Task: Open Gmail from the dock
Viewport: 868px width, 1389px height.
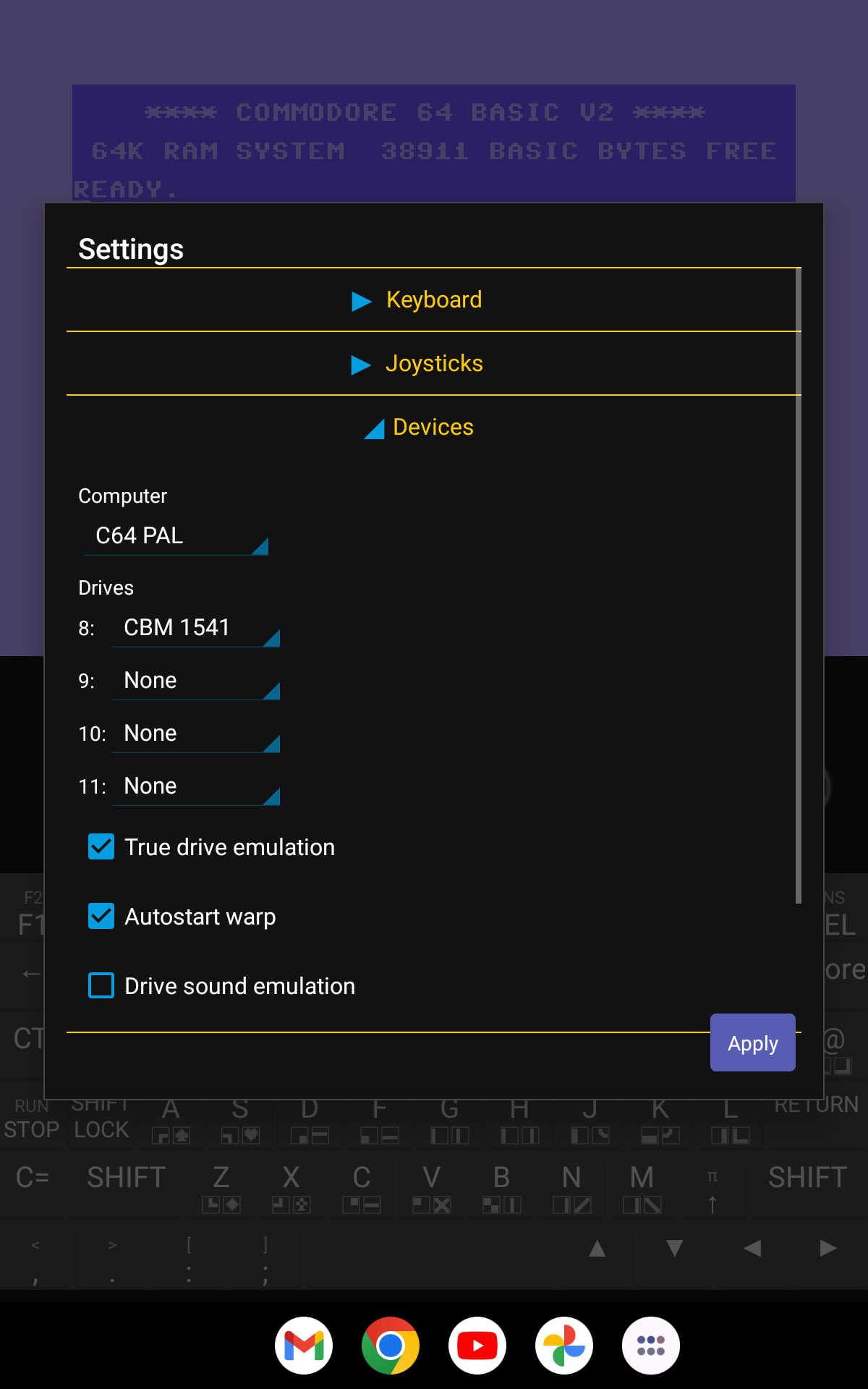Action: 304,1346
